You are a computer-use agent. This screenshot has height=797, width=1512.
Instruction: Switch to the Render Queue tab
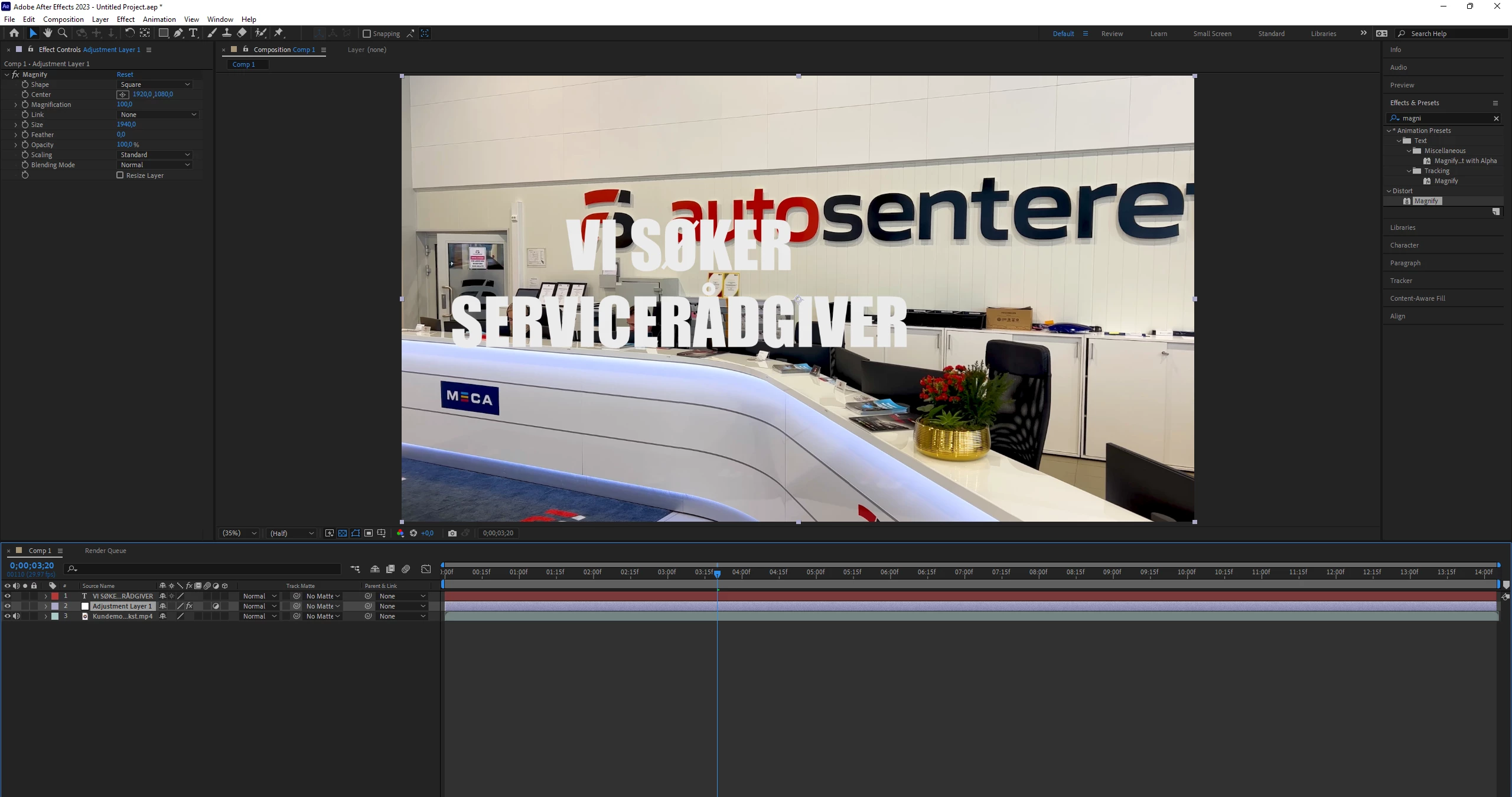105,551
